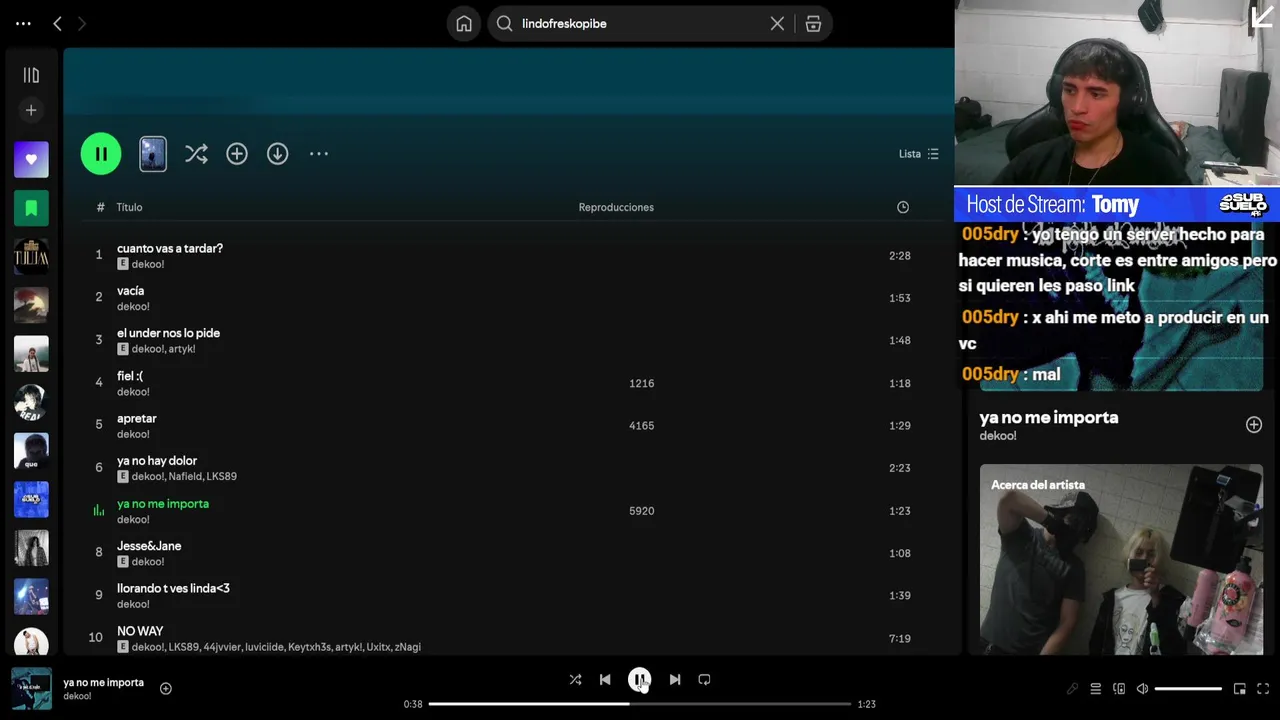The image size is (1280, 720).
Task: Open the Home page icon
Action: pyautogui.click(x=464, y=23)
